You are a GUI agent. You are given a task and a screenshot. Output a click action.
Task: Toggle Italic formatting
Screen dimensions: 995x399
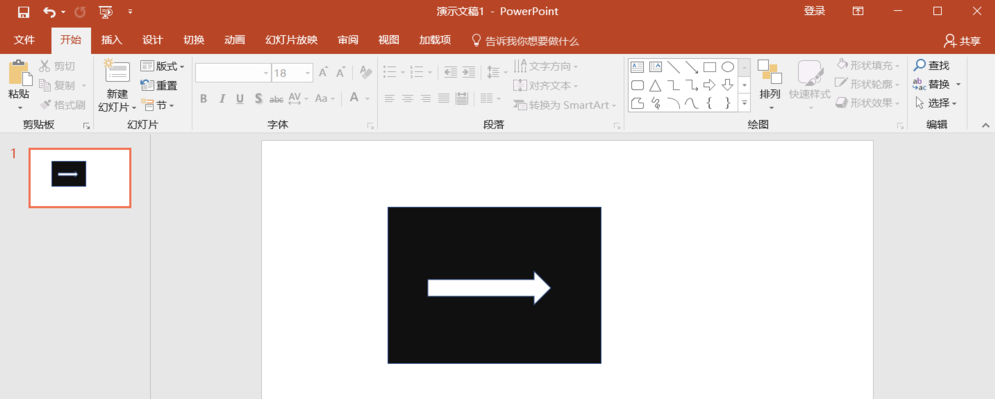222,98
